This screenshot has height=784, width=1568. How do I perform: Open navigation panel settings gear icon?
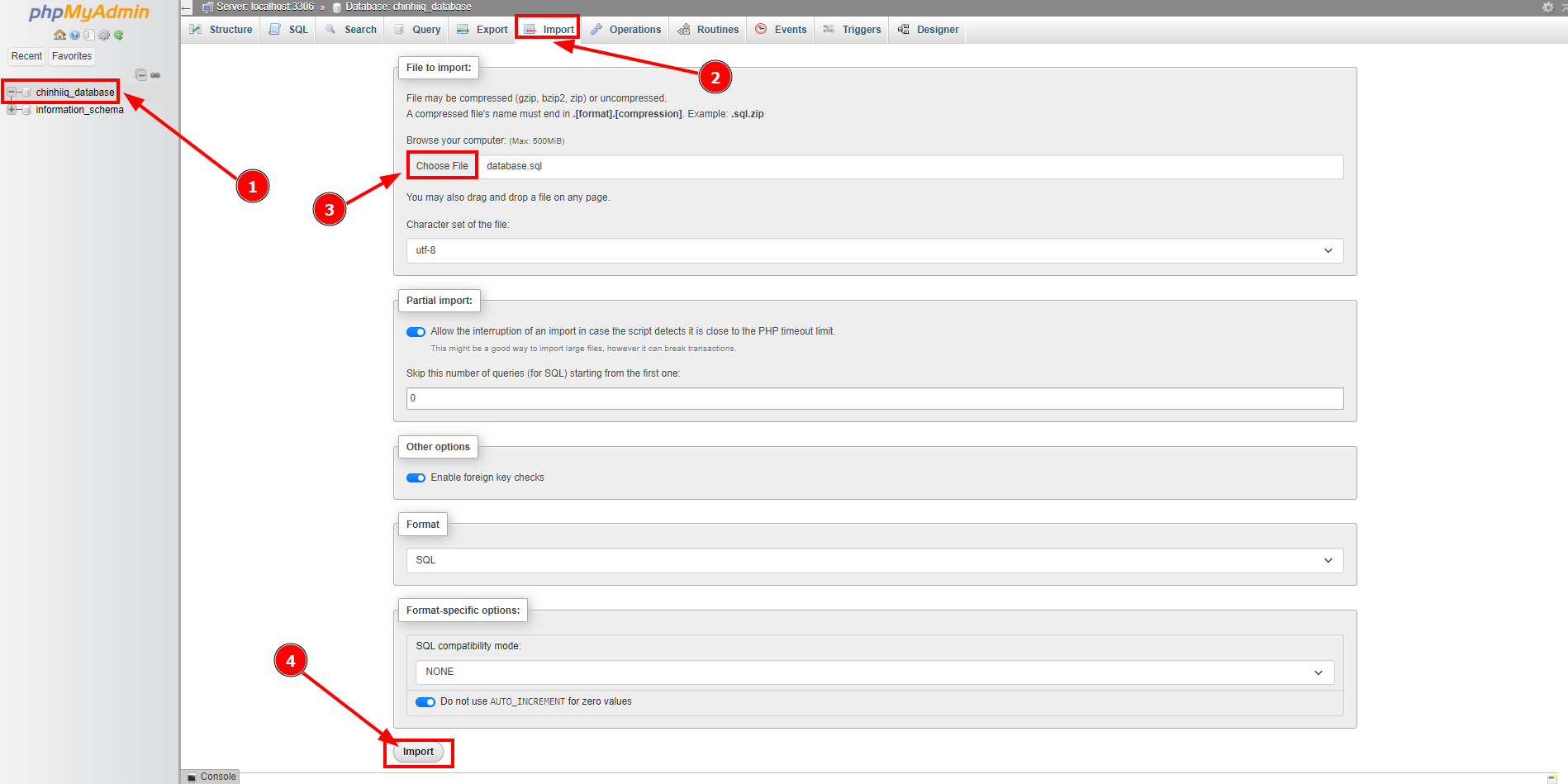[x=104, y=35]
